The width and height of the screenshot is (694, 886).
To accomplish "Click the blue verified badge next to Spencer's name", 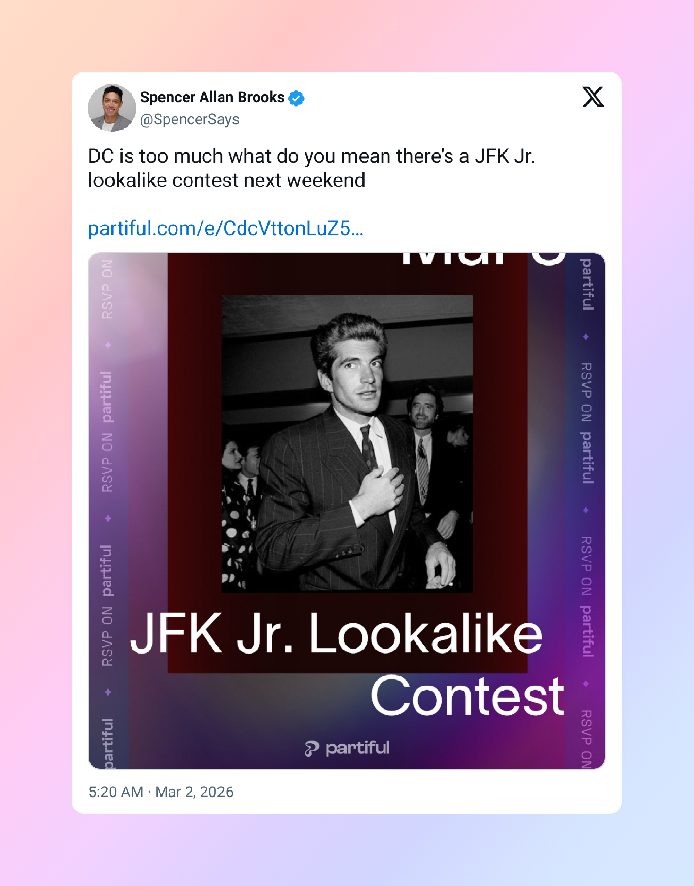I will (x=294, y=98).
